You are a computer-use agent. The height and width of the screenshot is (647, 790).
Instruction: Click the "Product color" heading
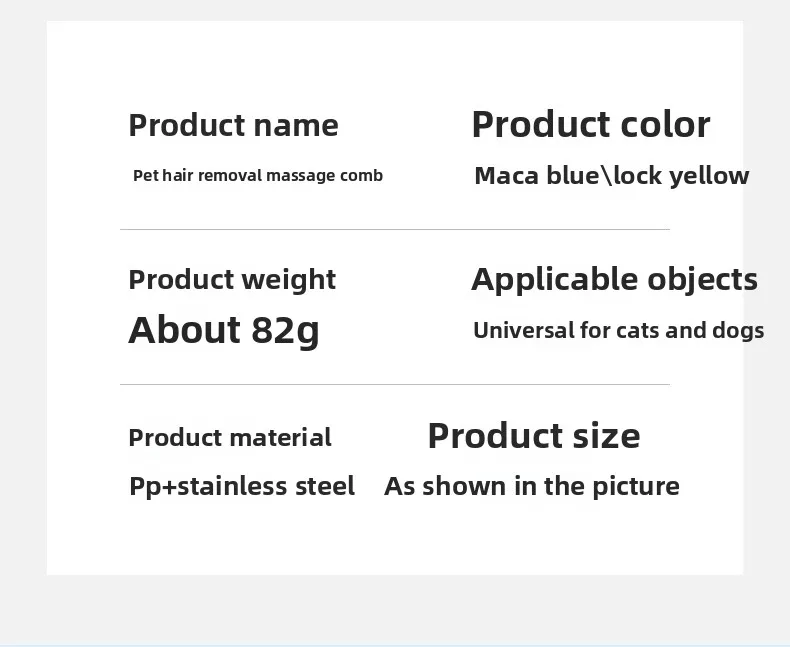click(590, 125)
